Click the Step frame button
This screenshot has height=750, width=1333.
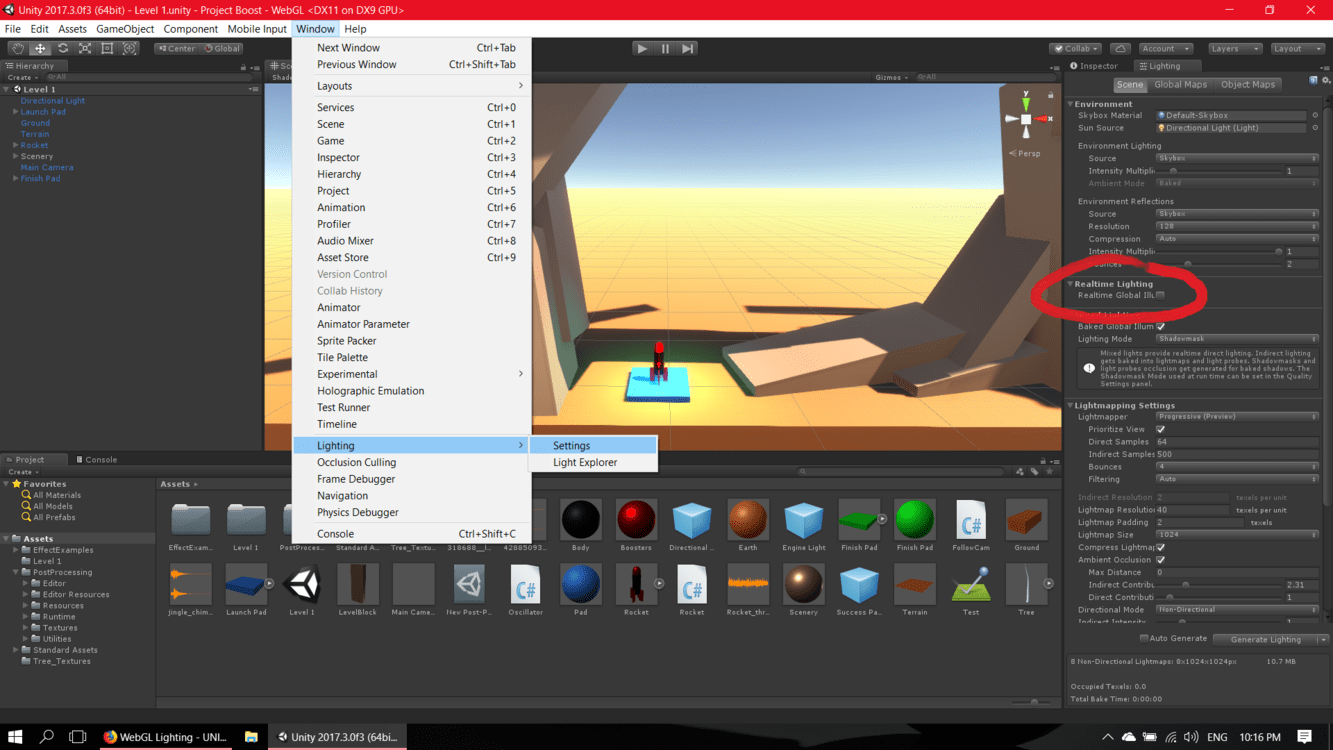pos(687,47)
